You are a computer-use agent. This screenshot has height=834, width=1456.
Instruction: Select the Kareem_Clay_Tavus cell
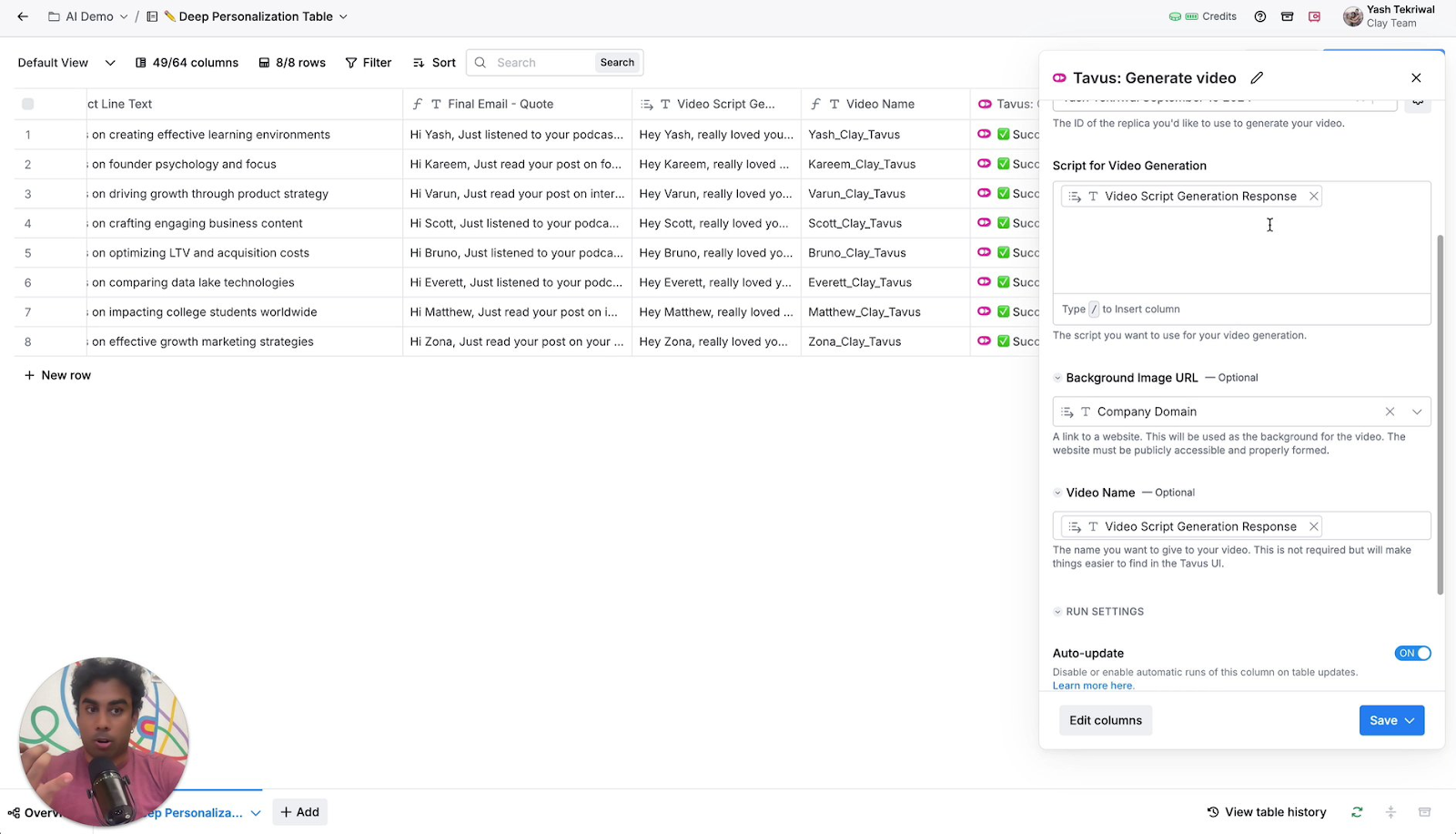pos(885,164)
